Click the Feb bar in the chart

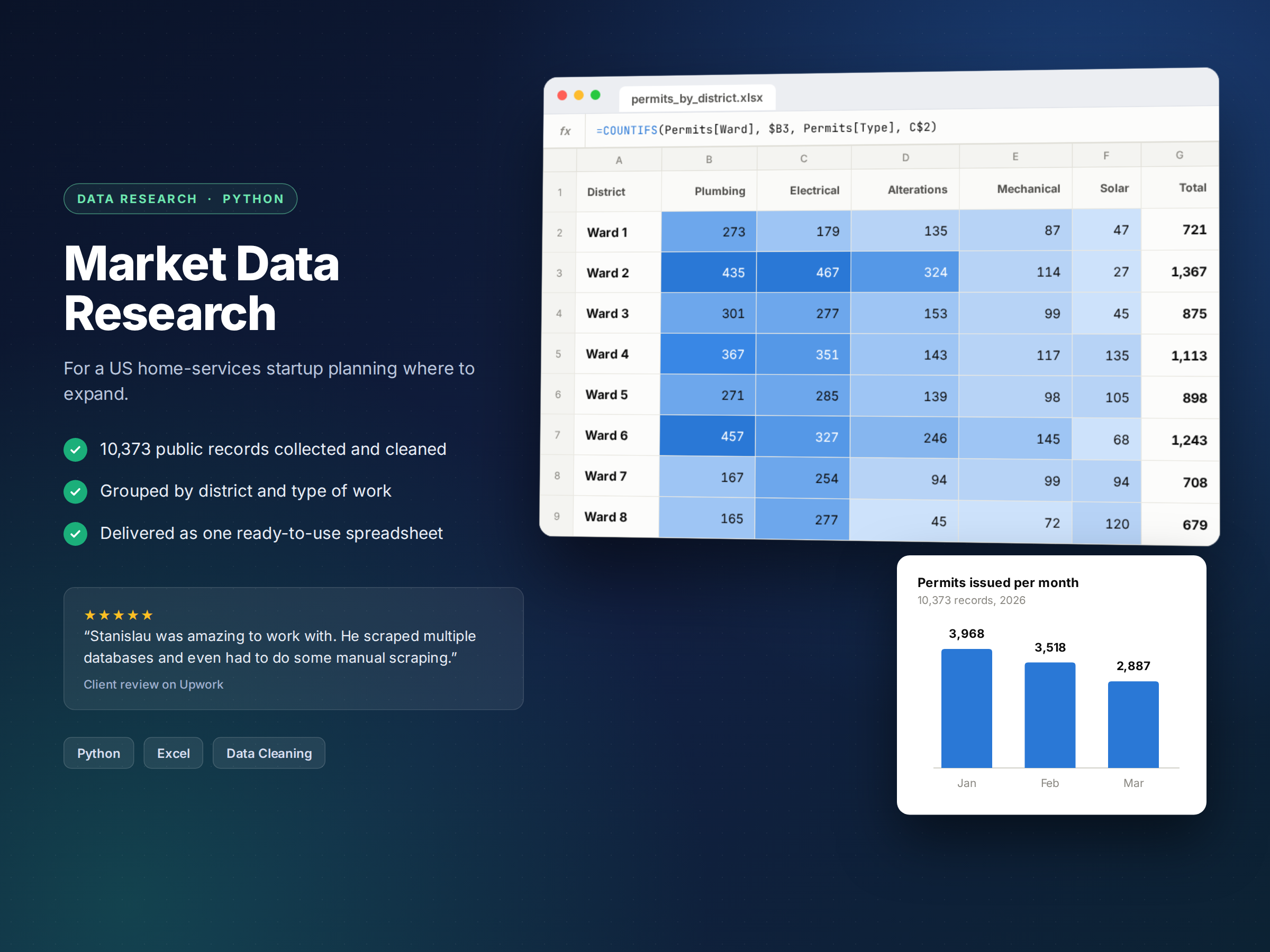click(x=1049, y=715)
